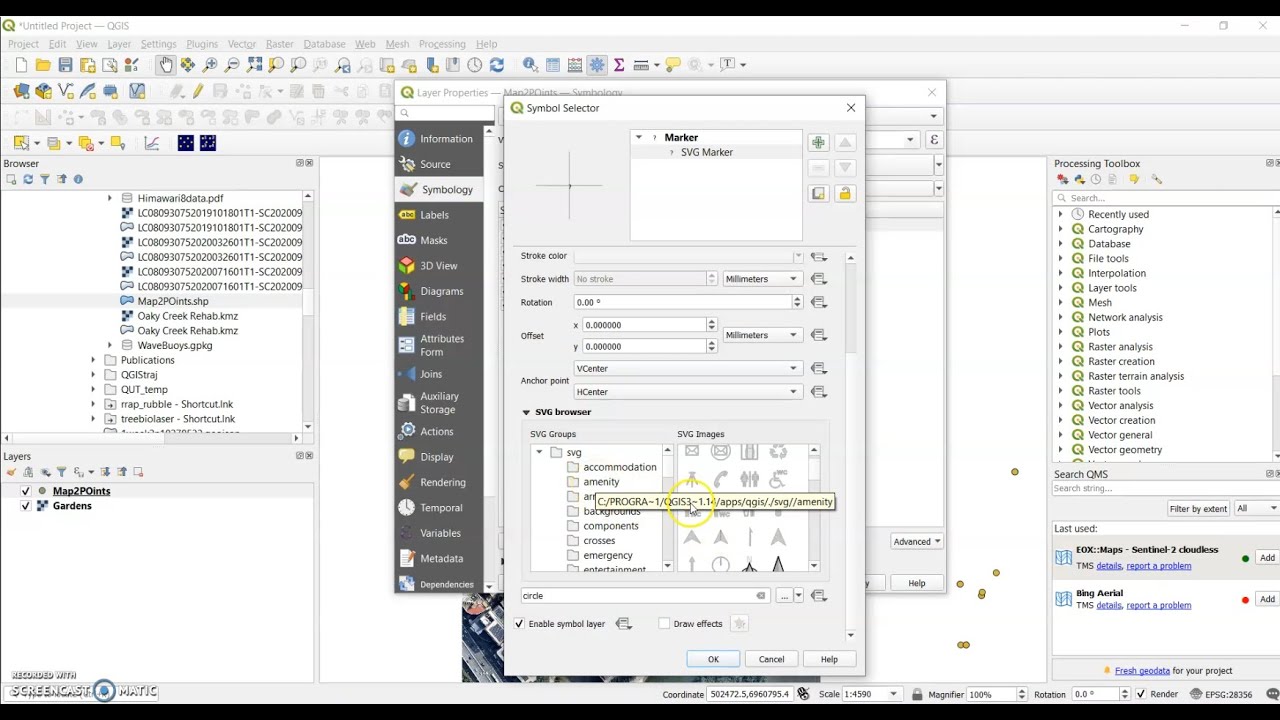The height and width of the screenshot is (720, 1280).
Task: Select WaveBuoys.gpkg in Browser panel
Action: 174,345
